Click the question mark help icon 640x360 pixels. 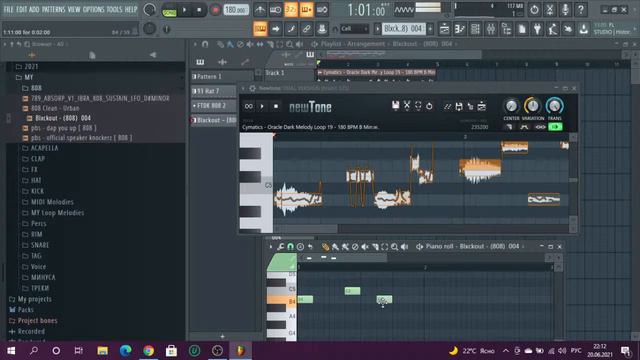tap(580, 9)
